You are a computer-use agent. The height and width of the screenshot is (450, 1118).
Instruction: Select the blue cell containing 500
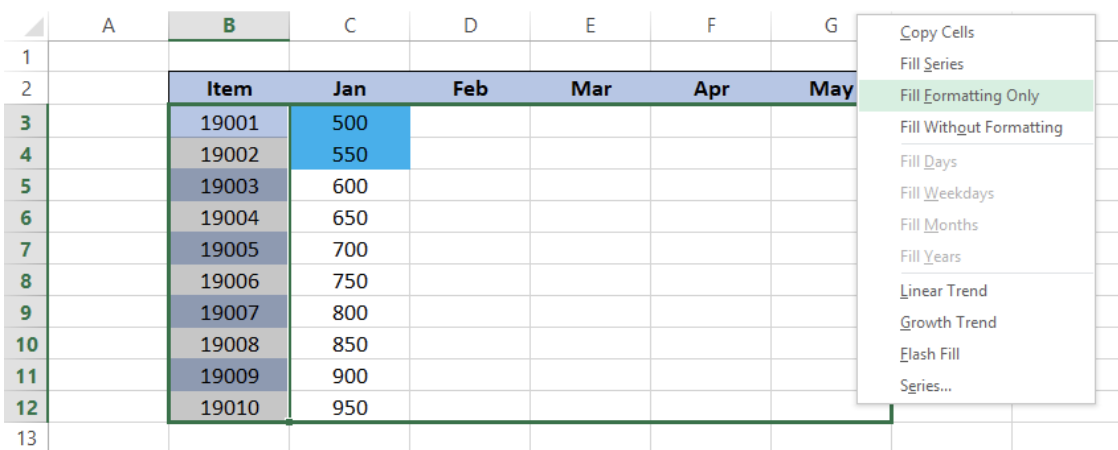350,123
